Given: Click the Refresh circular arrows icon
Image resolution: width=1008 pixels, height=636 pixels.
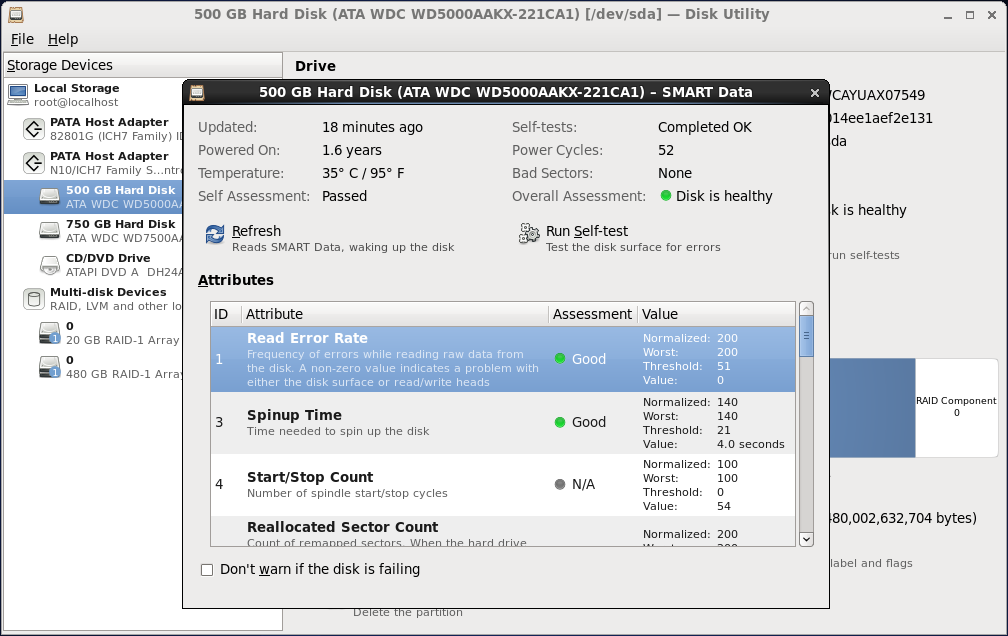Looking at the screenshot, I should [x=215, y=235].
